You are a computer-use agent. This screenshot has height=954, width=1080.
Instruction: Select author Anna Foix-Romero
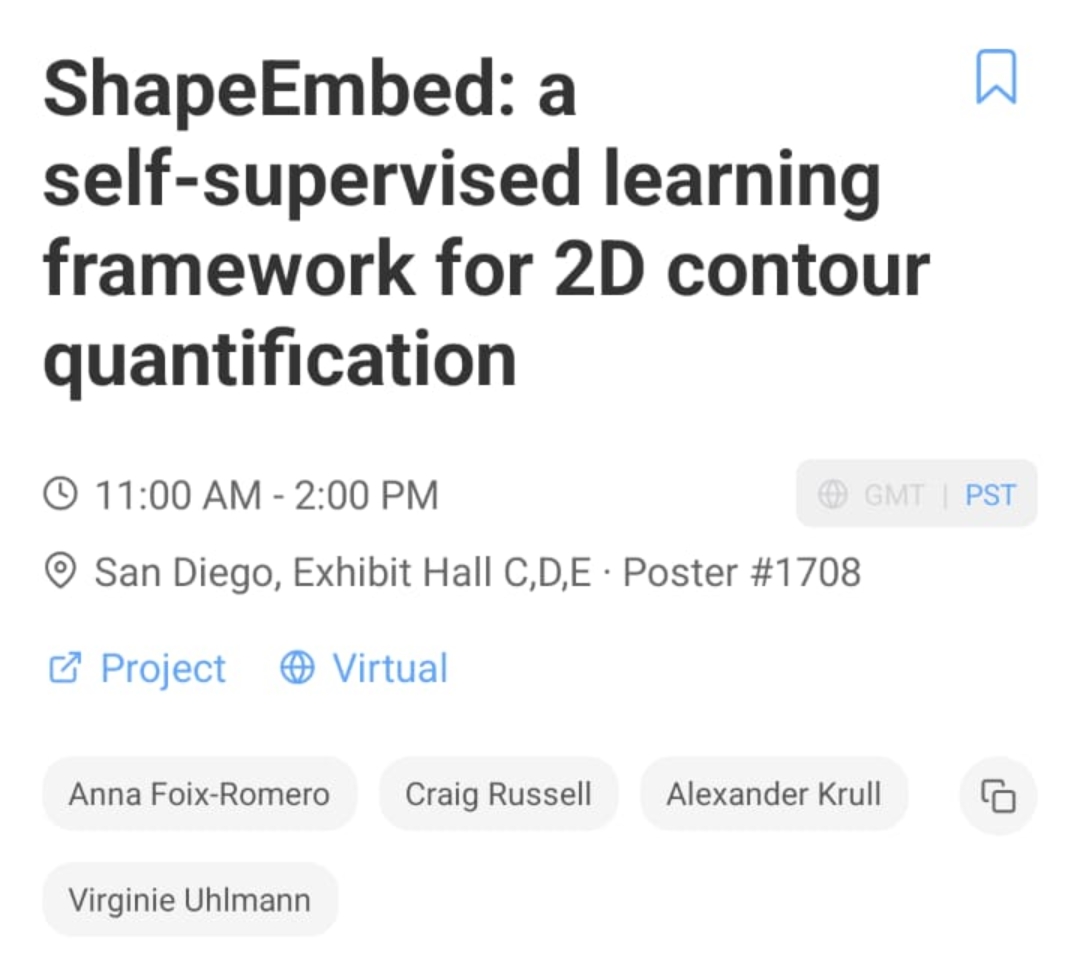pyautogui.click(x=199, y=795)
